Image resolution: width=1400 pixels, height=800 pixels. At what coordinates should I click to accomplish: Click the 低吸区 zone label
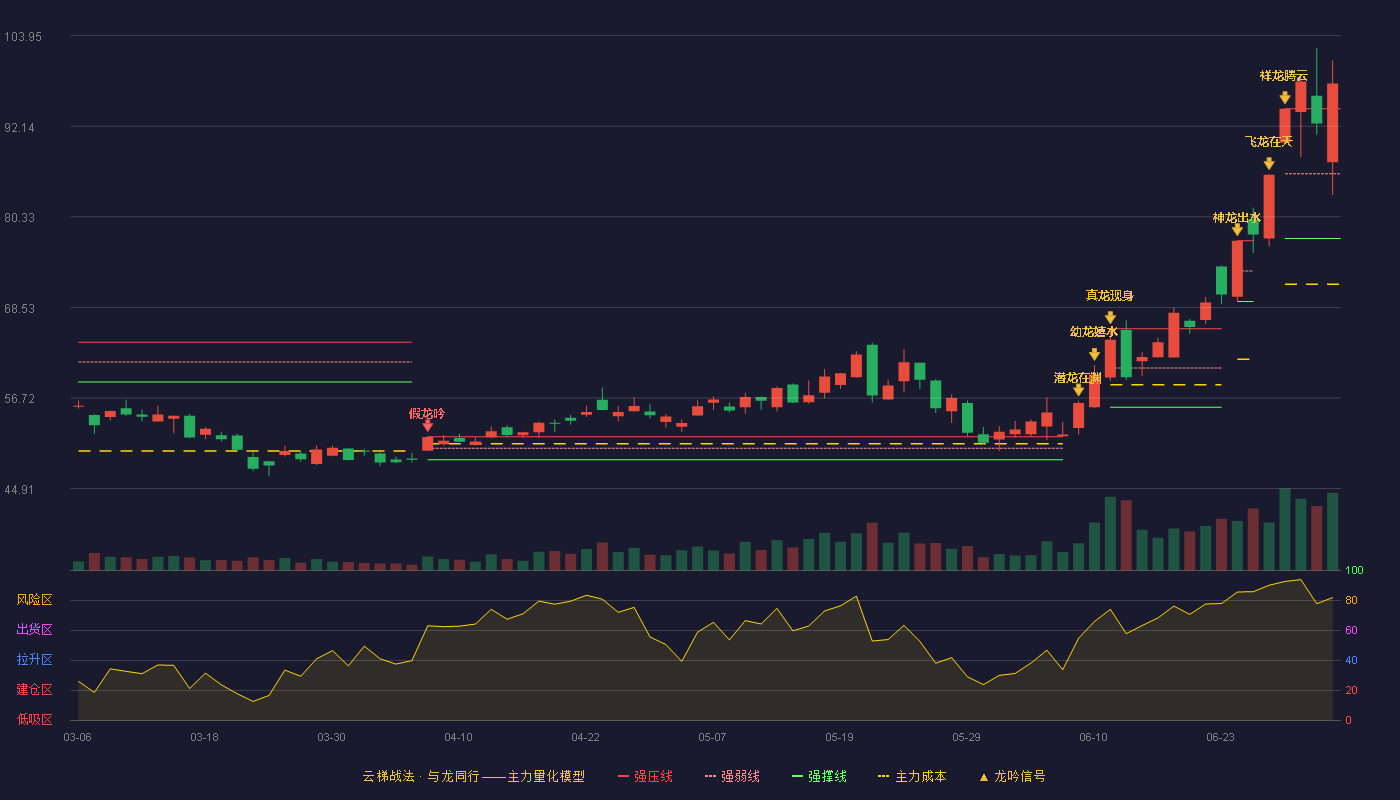pyautogui.click(x=34, y=719)
